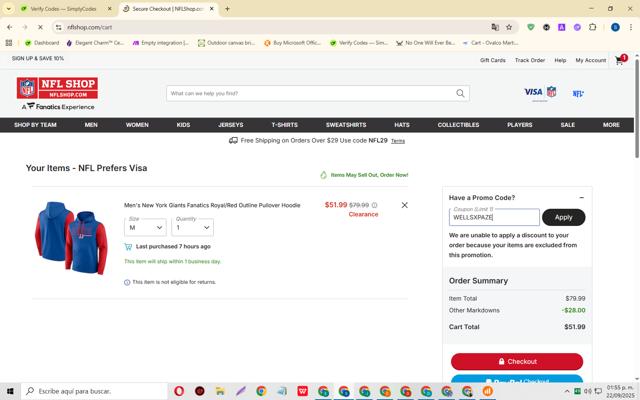Viewport: 640px width, 400px height.
Task: Open the bookmarks apps grid icon
Action: click(x=9, y=42)
